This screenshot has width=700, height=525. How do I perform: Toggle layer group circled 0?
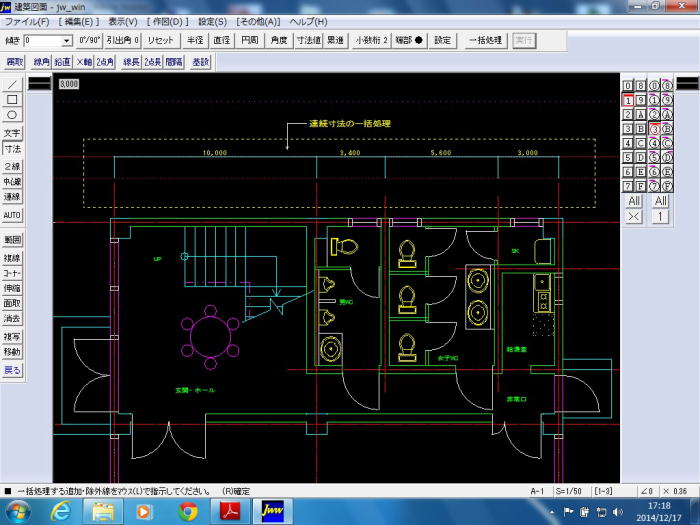pyautogui.click(x=654, y=86)
